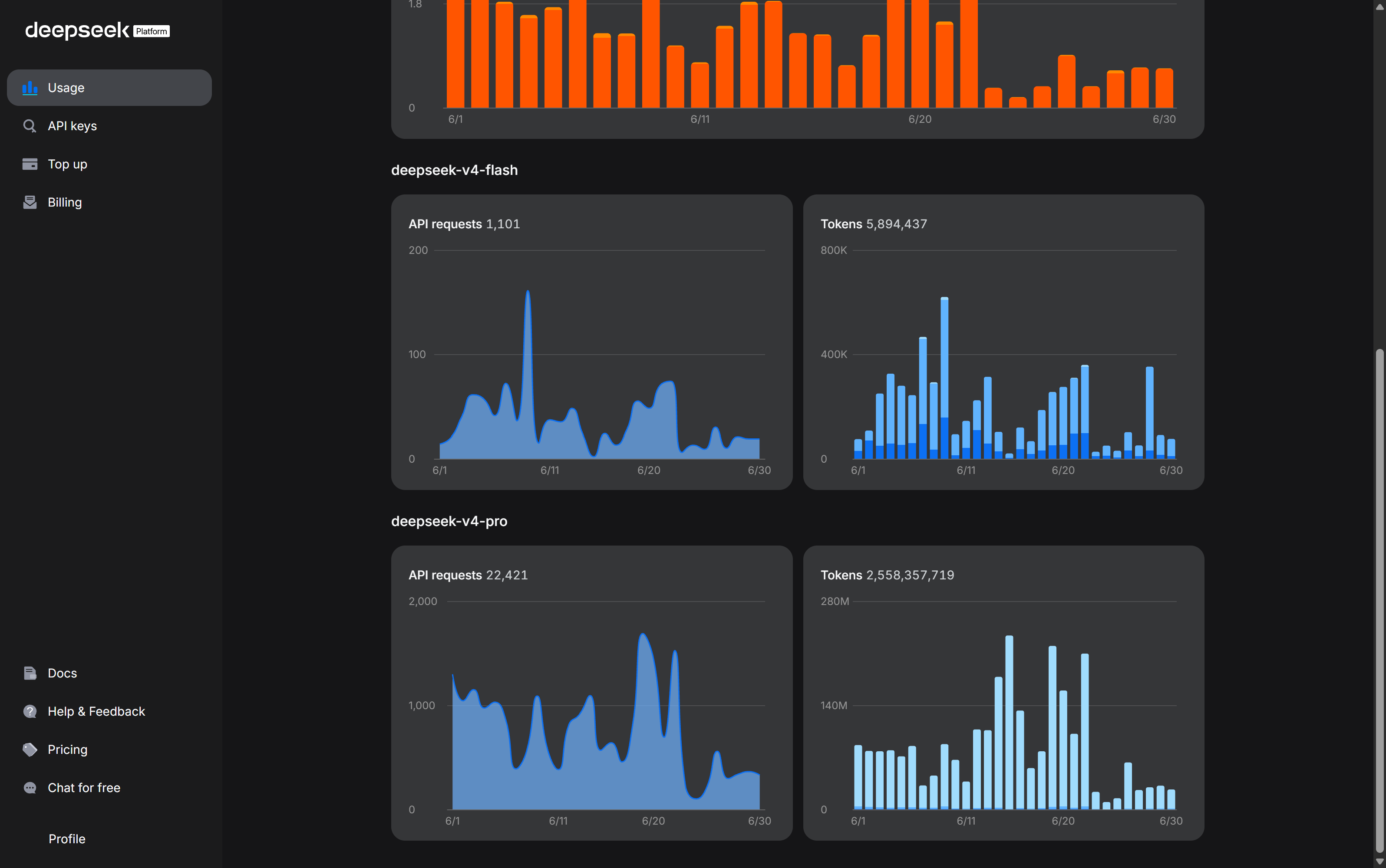Screen dimensions: 1386x868
Task: Open Help & Feedback
Action: pos(109,711)
